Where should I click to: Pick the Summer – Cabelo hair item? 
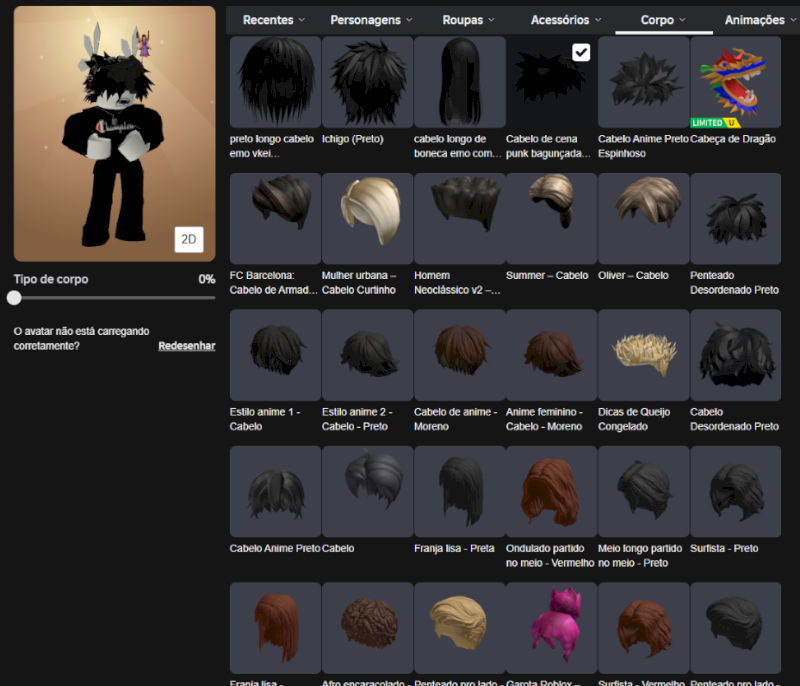pyautogui.click(x=551, y=218)
